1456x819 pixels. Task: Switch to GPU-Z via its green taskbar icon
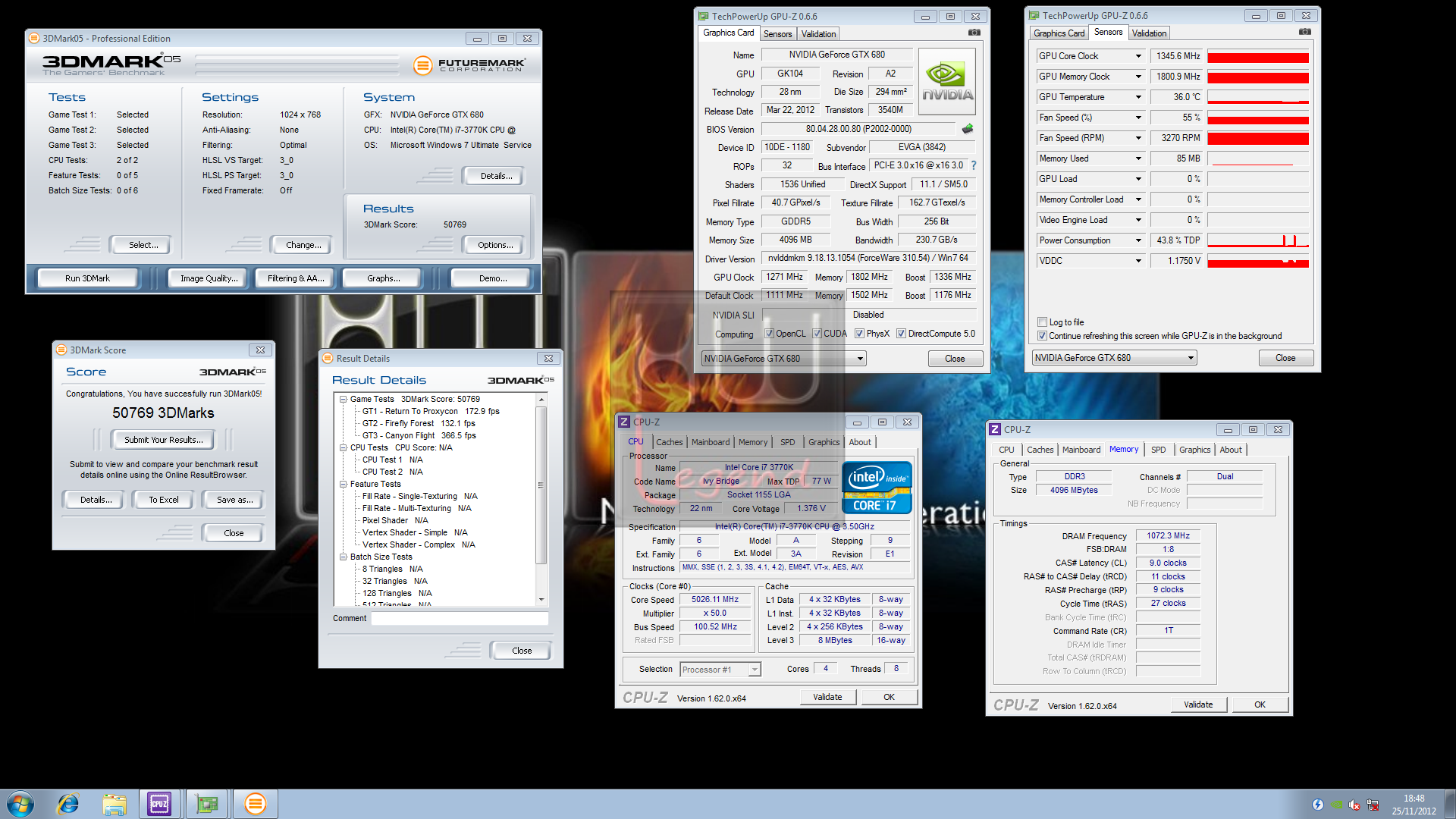point(206,804)
